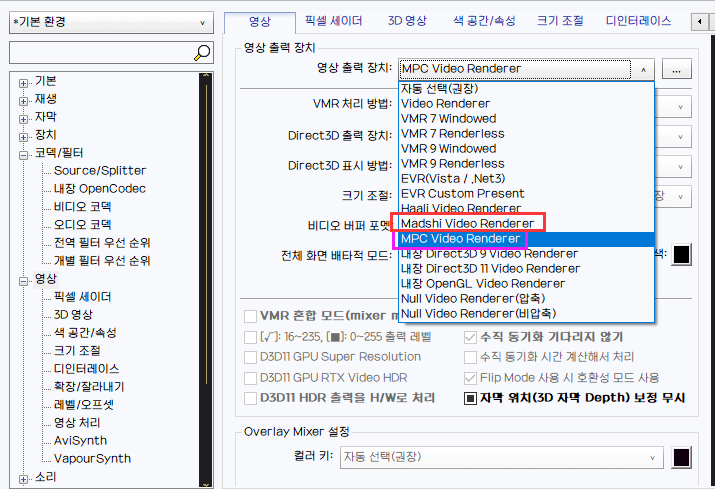Toggle 수직 동기화 기다리지 않기 checkbox

[x=470, y=338]
